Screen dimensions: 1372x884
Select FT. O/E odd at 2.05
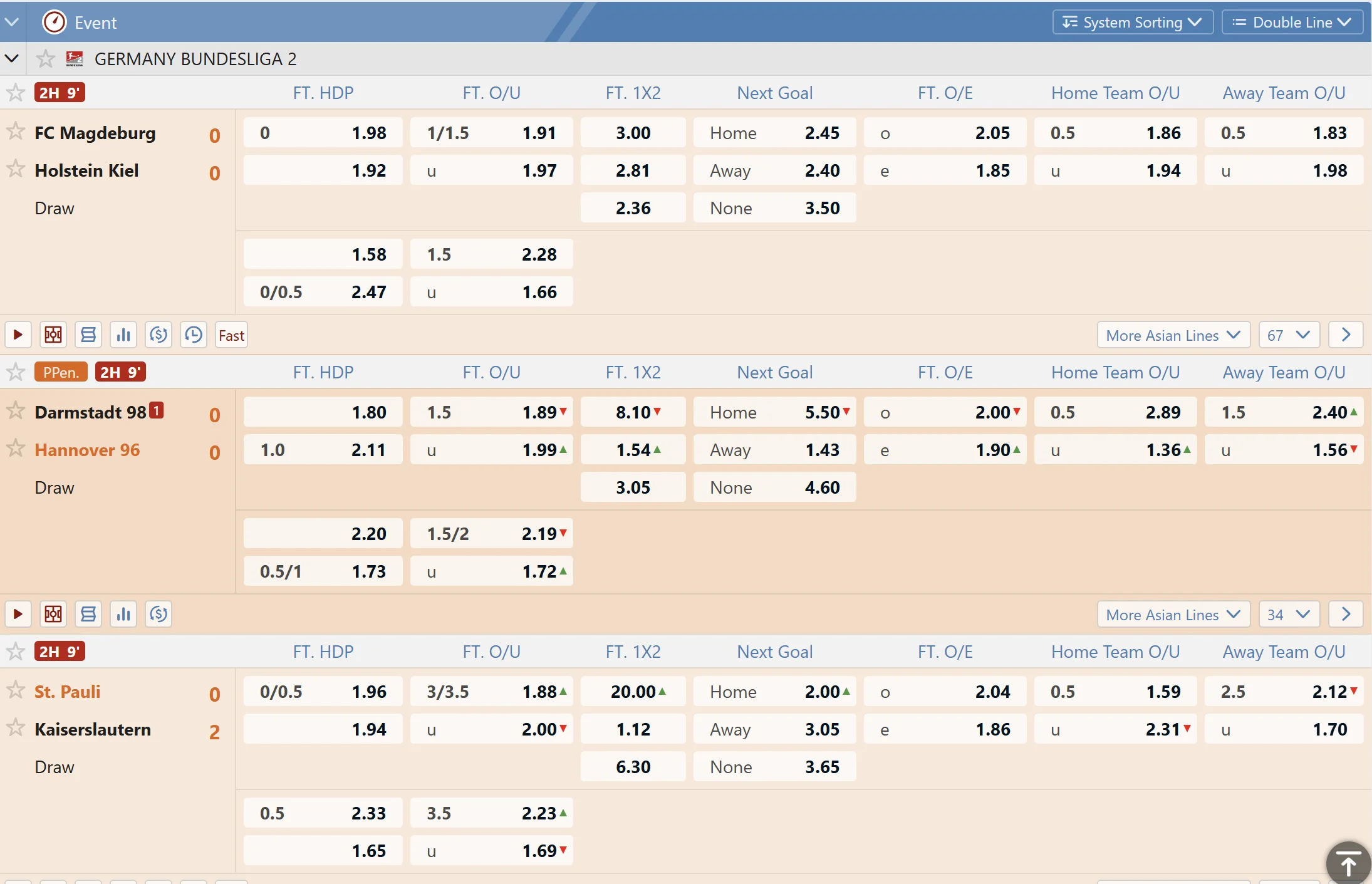tap(945, 133)
